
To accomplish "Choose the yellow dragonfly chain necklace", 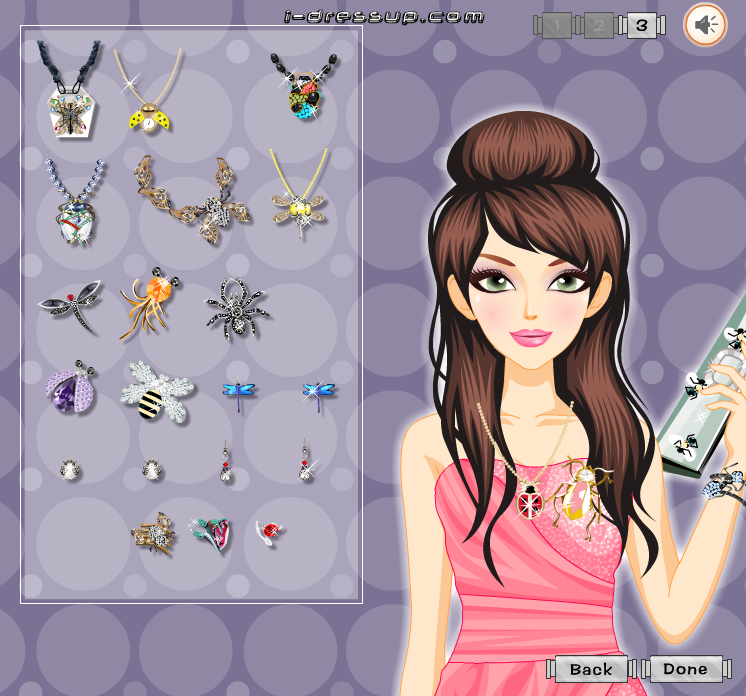I will pyautogui.click(x=299, y=194).
